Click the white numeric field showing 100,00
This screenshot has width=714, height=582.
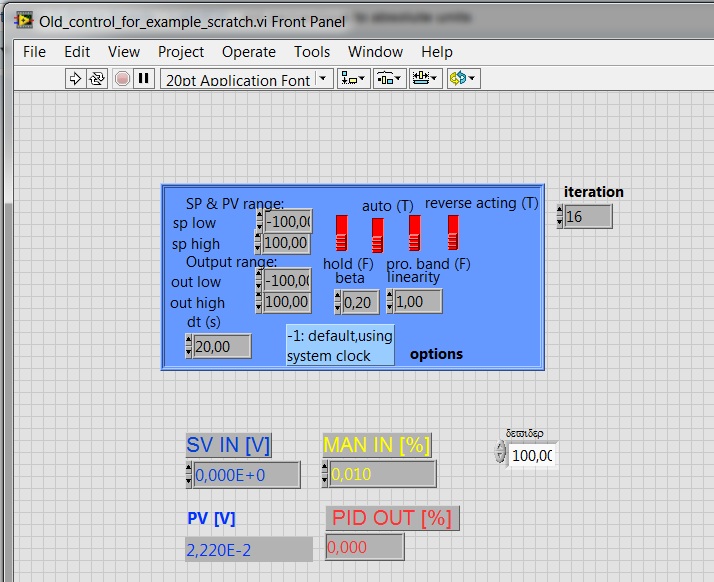click(x=532, y=455)
